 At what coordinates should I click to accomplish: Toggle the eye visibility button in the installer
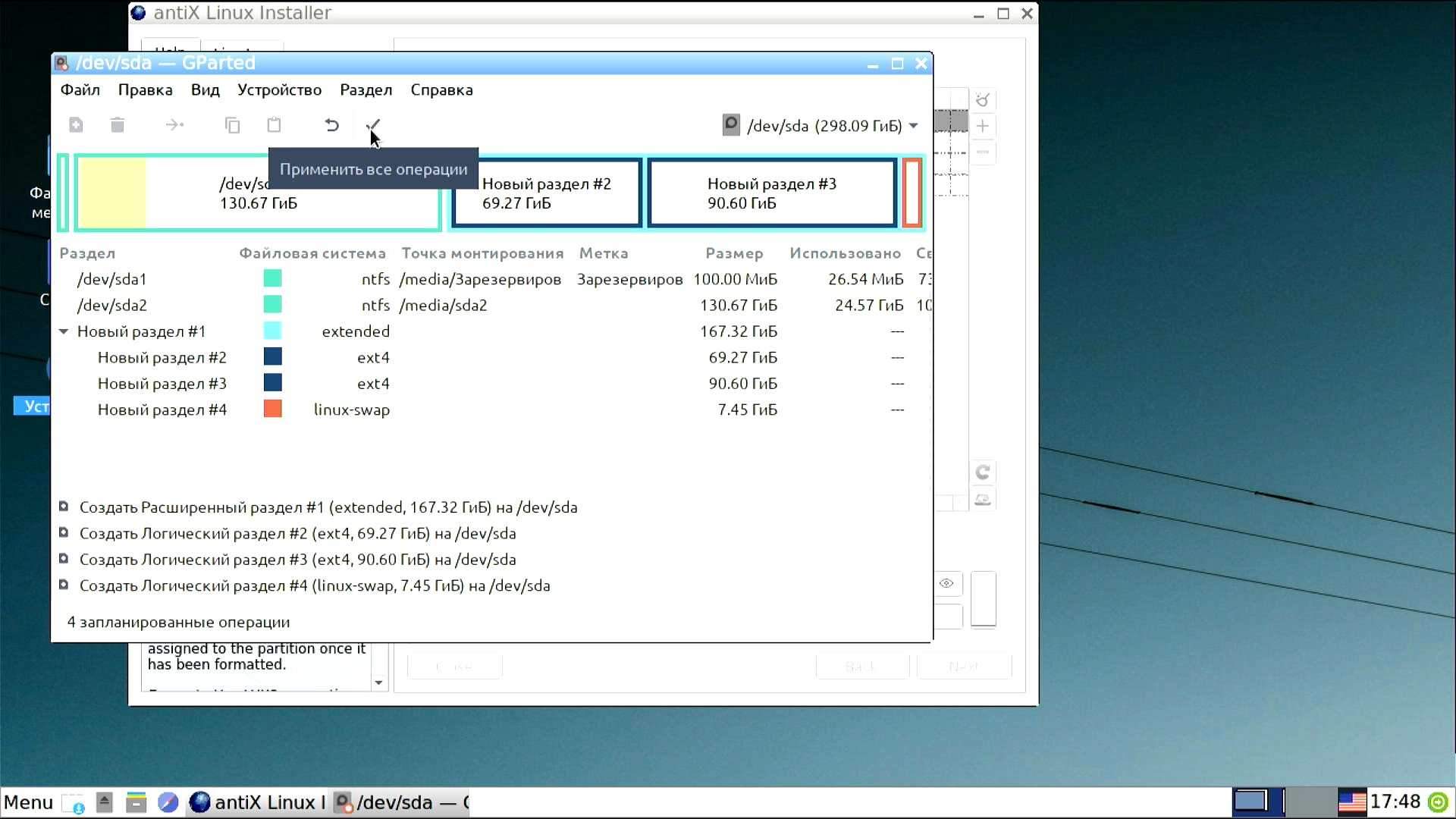(x=946, y=583)
